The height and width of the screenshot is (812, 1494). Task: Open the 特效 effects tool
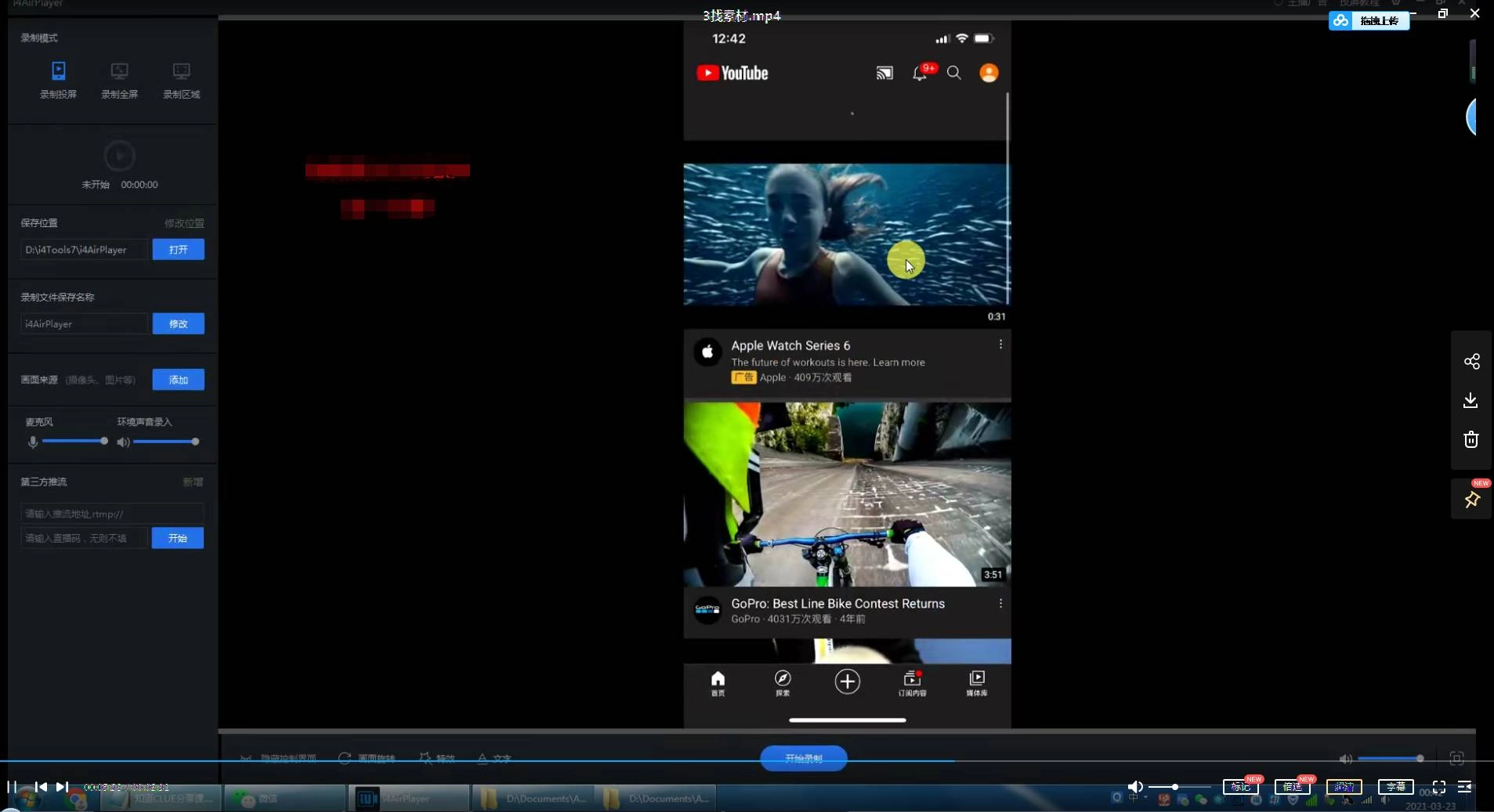pyautogui.click(x=437, y=757)
